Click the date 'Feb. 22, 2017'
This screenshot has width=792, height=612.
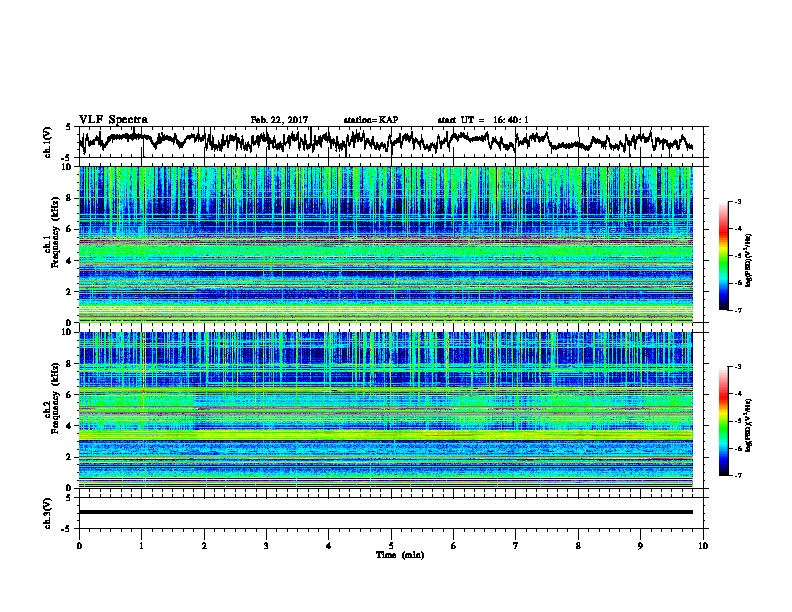pos(279,120)
